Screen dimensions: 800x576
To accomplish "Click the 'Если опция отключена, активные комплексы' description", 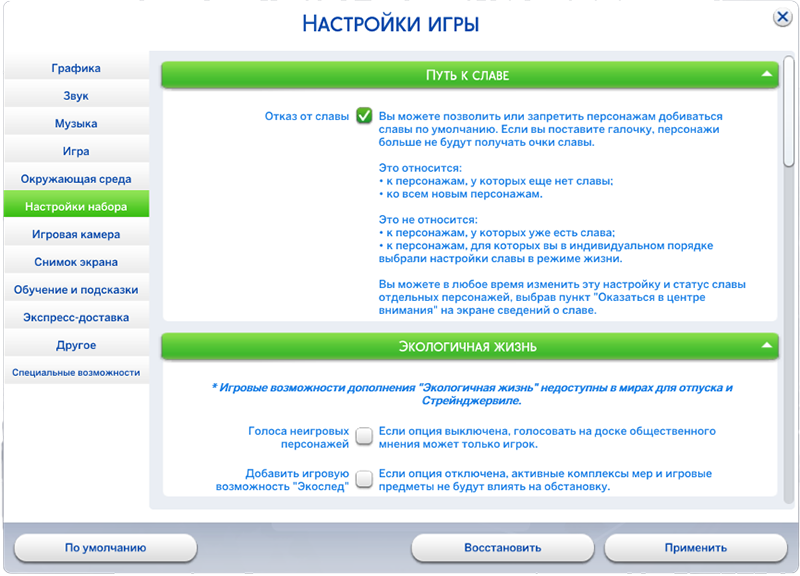I will point(545,480).
